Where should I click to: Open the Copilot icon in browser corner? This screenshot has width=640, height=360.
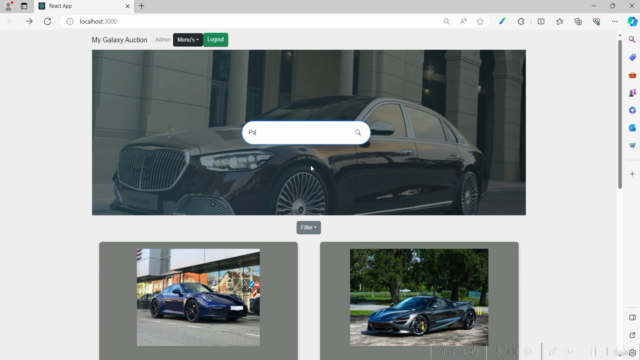(632, 22)
